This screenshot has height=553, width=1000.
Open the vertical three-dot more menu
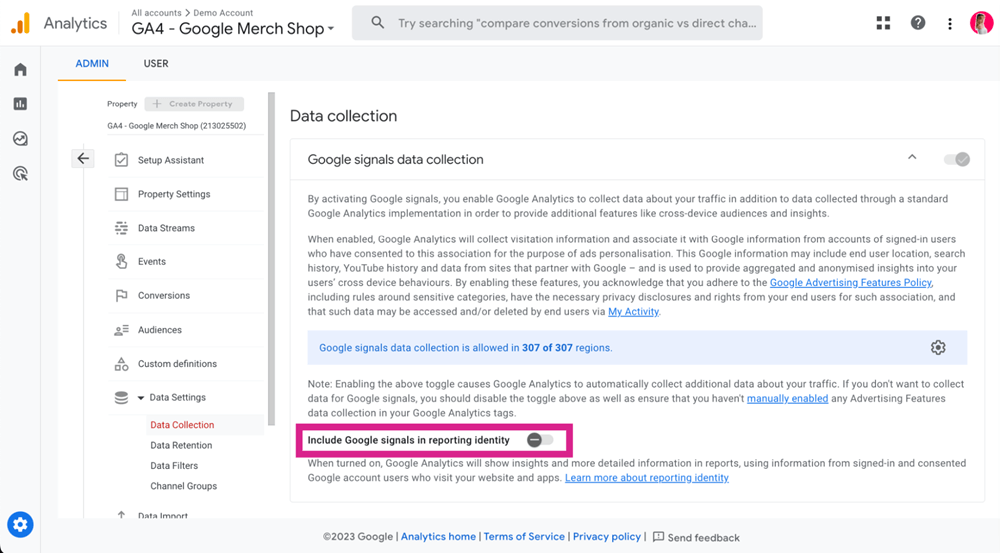click(950, 24)
